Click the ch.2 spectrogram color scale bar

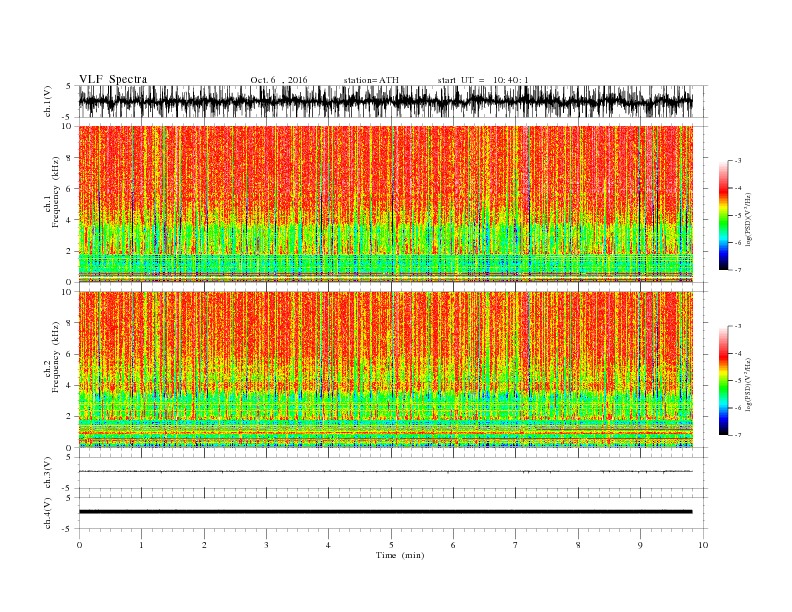[723, 381]
